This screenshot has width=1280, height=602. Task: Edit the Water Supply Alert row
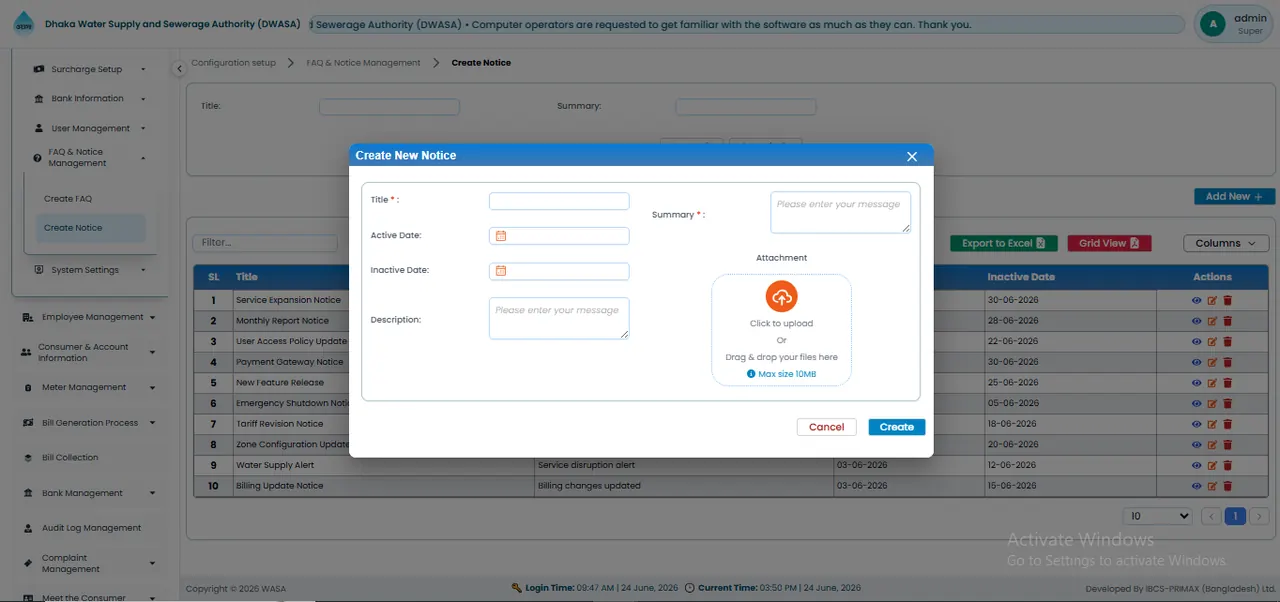pos(1213,465)
